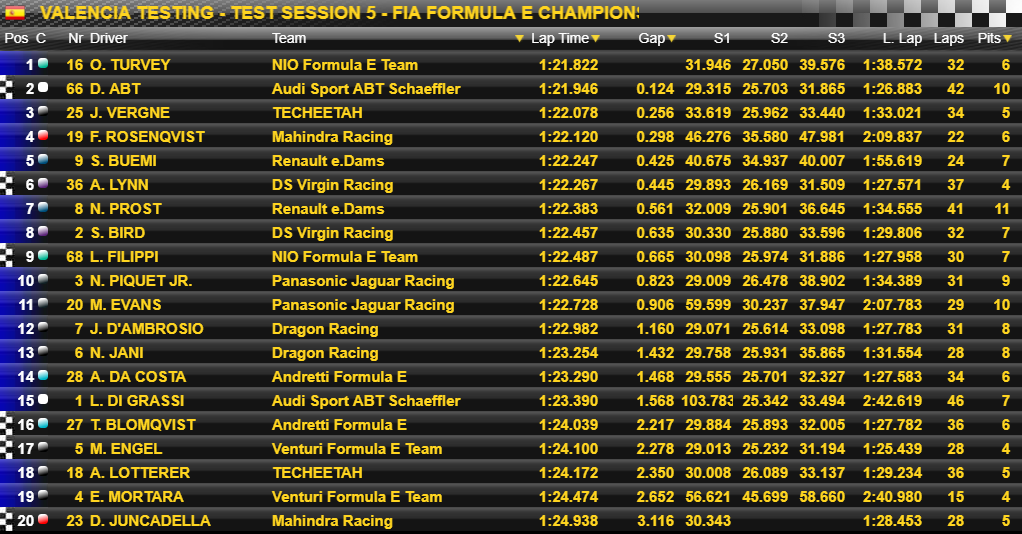Select the Venturi Formula E Team for Mortara

357,497
